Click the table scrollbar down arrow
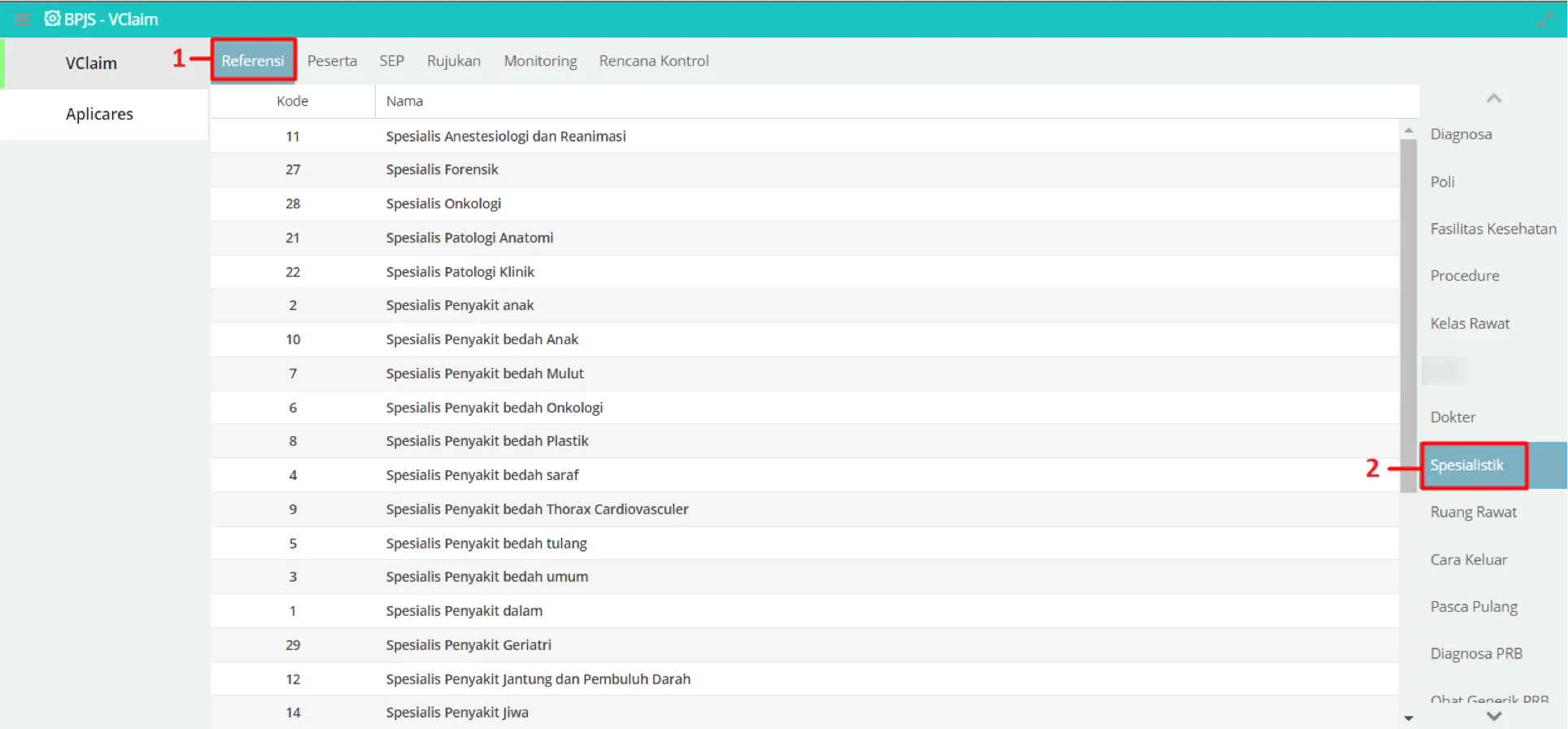Image resolution: width=1568 pixels, height=729 pixels. pyautogui.click(x=1409, y=718)
